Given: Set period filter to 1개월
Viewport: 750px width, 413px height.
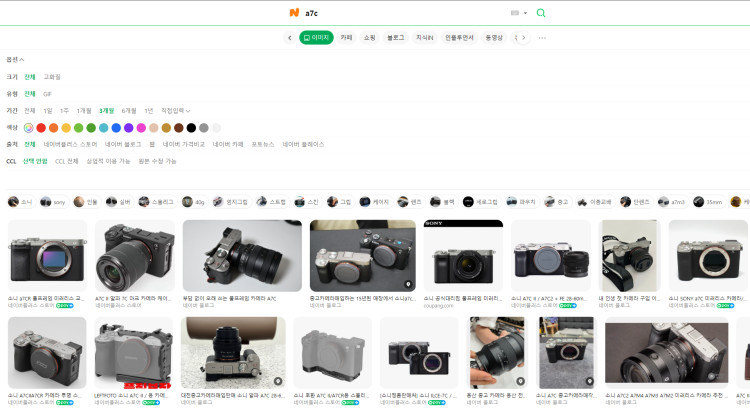Looking at the screenshot, I should 84,110.
